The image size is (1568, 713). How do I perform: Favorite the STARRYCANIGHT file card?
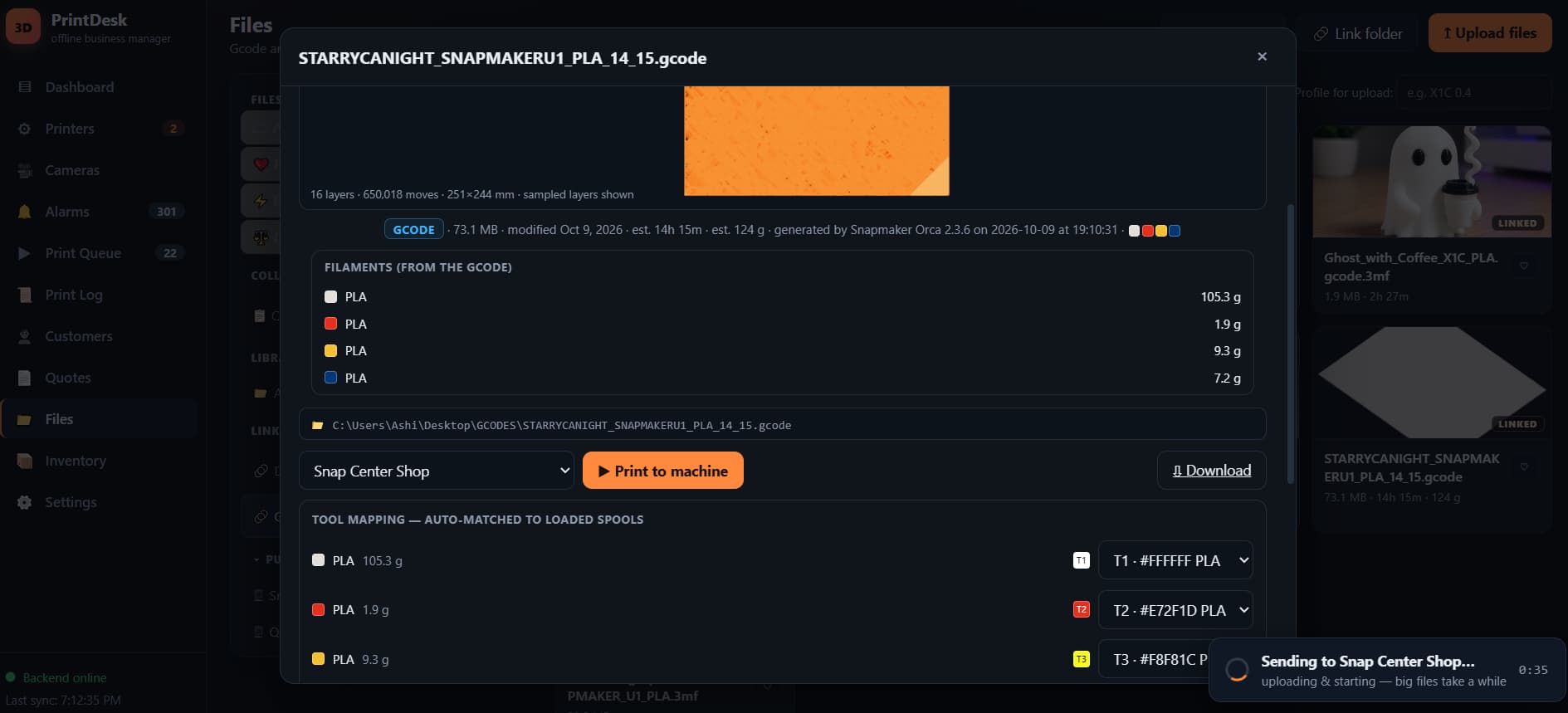(1523, 467)
